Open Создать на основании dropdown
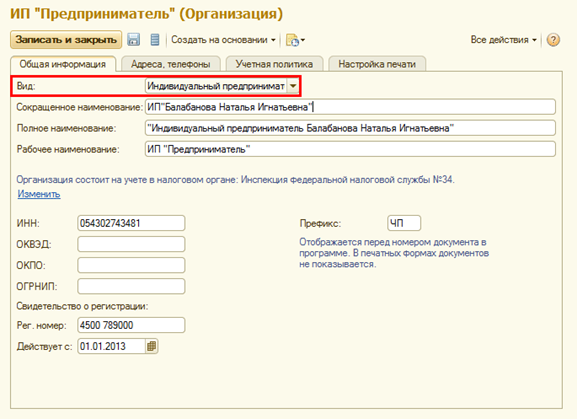The image size is (577, 419). (223, 40)
